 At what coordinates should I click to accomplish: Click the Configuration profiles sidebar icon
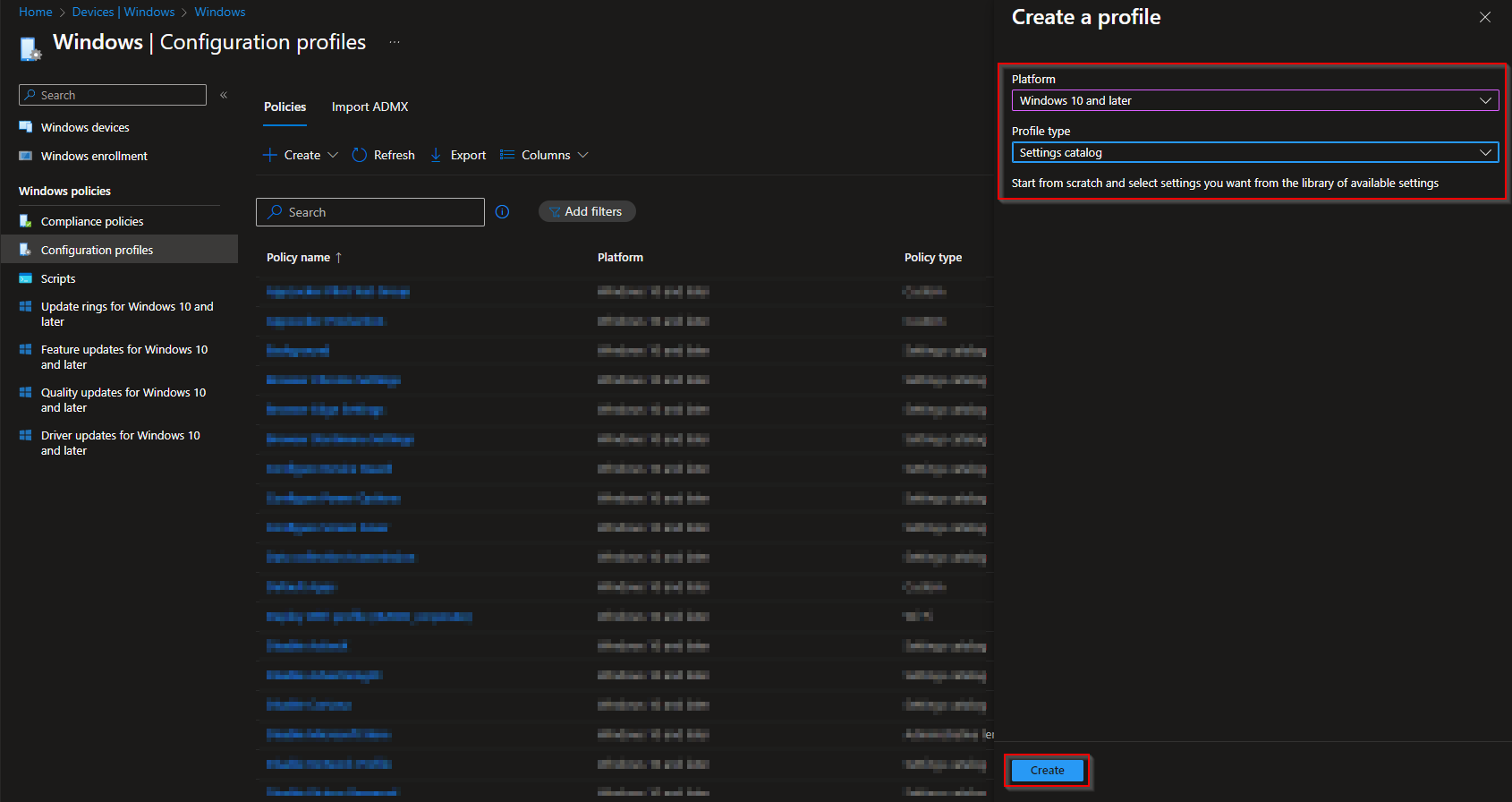click(x=26, y=250)
